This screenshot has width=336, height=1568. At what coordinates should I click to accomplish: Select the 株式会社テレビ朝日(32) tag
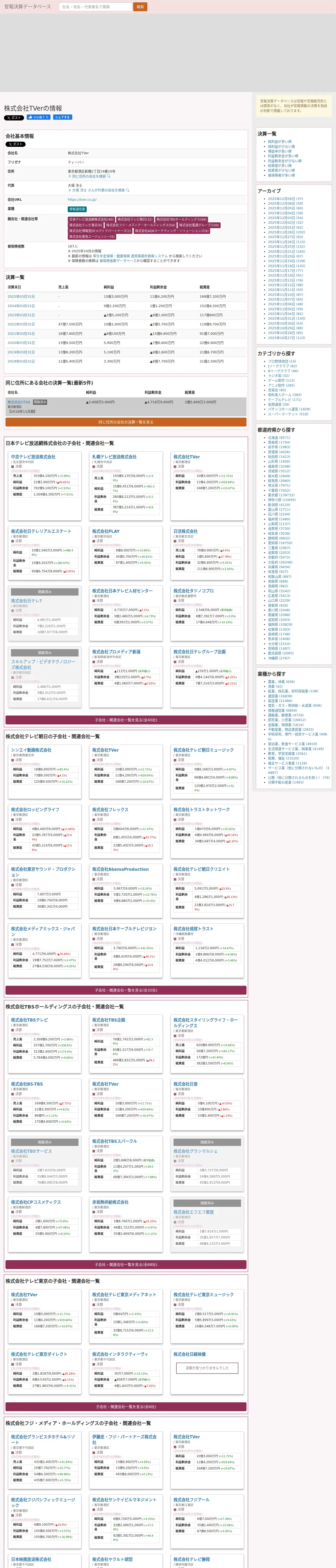[135, 219]
